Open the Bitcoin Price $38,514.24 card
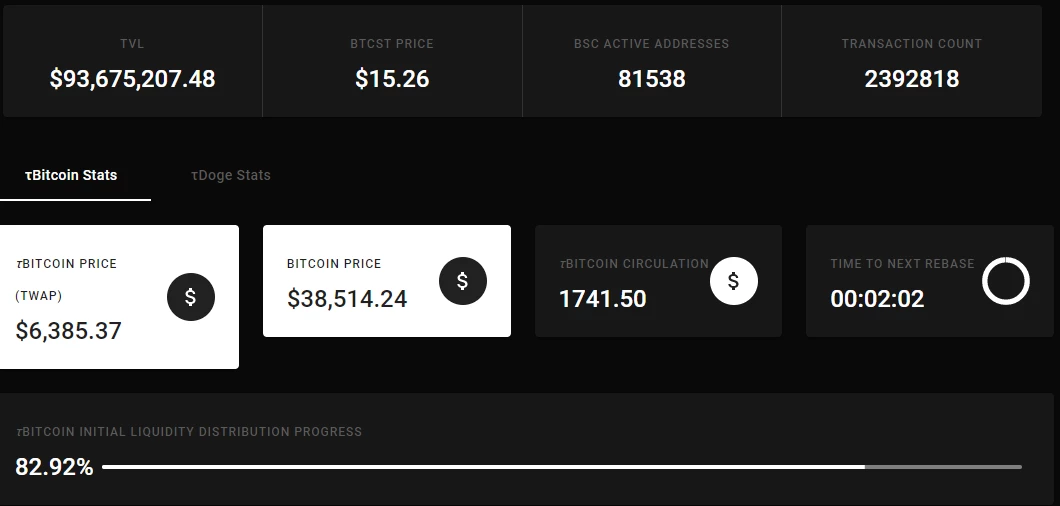 pos(387,281)
